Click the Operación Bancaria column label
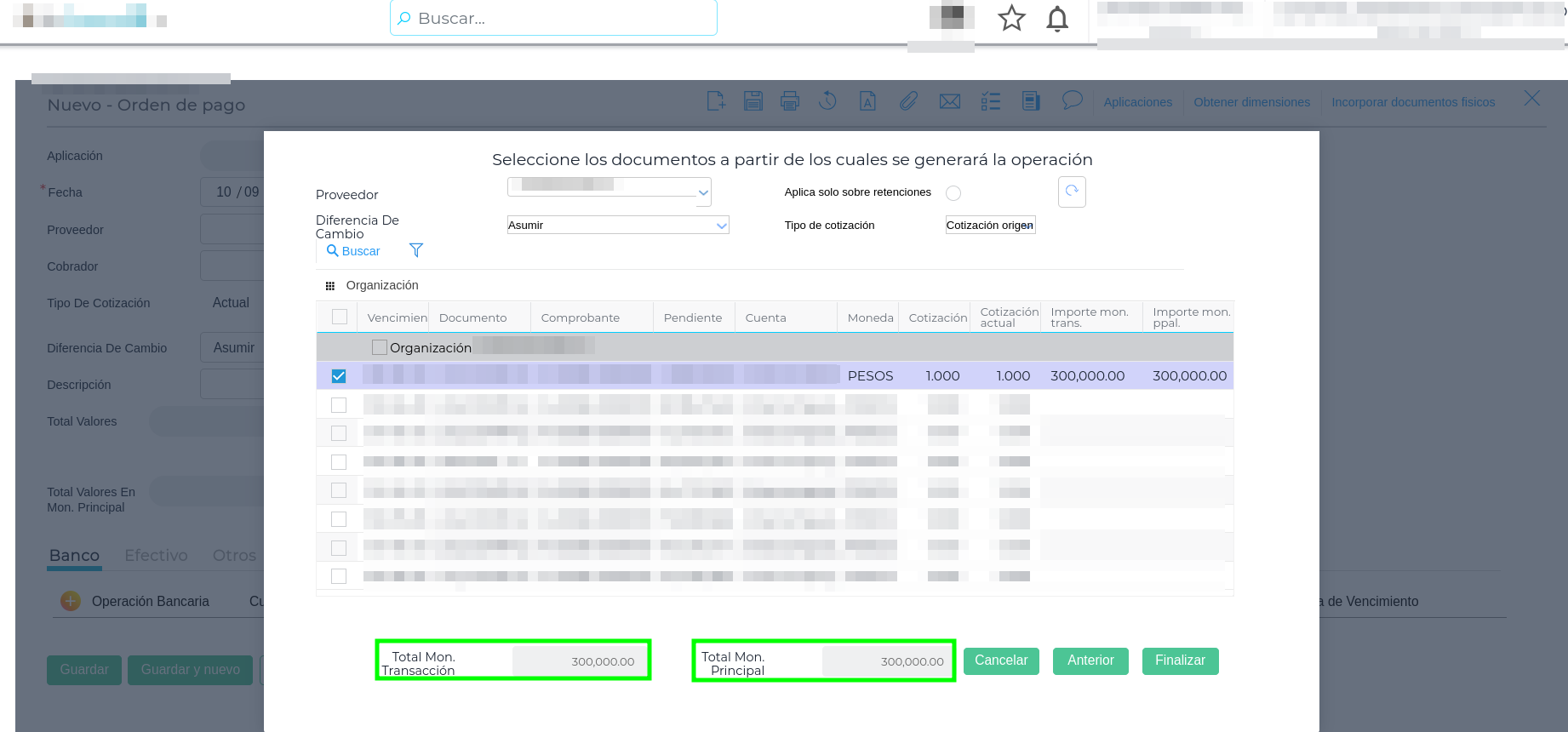Viewport: 1568px width, 732px height. [151, 601]
